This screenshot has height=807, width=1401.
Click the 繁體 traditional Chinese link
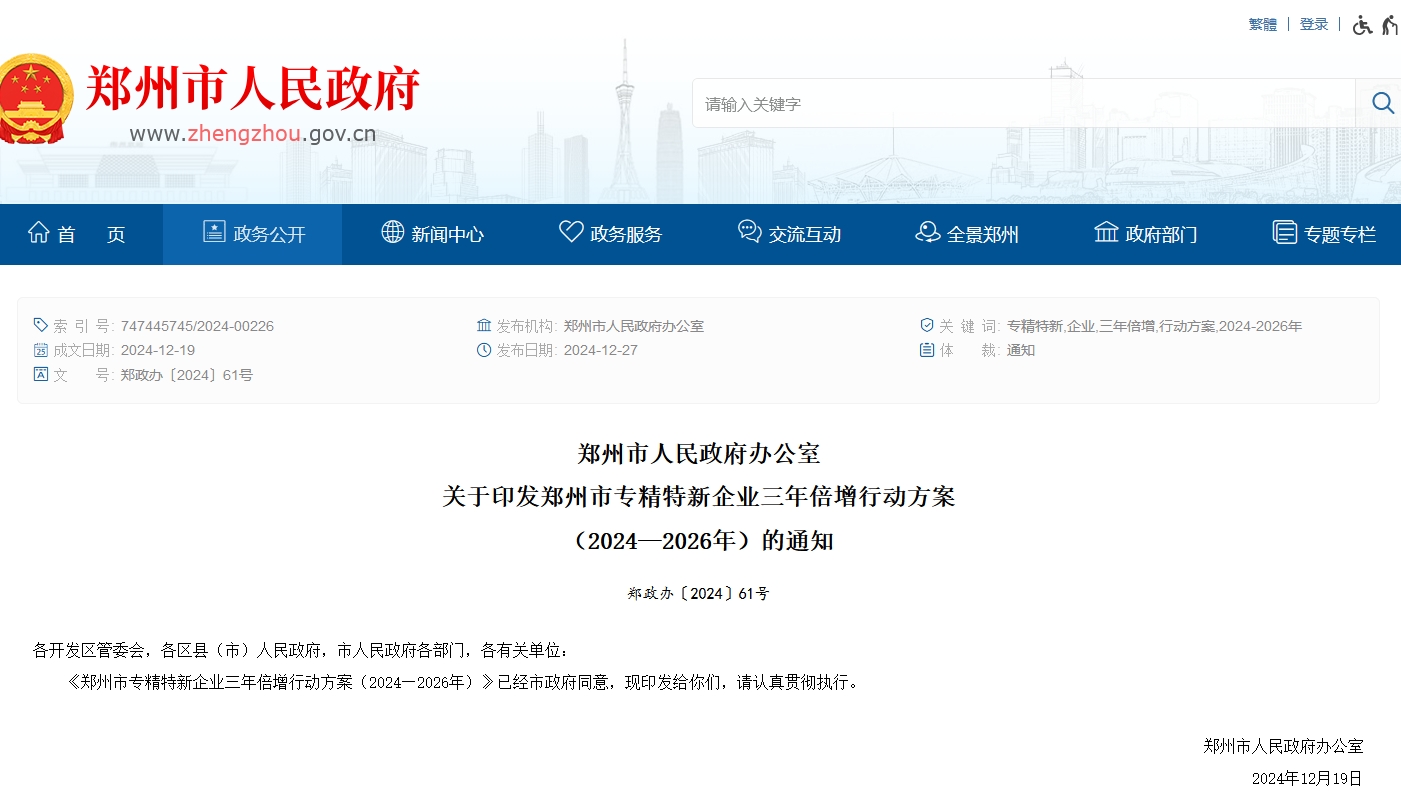[x=1263, y=23]
